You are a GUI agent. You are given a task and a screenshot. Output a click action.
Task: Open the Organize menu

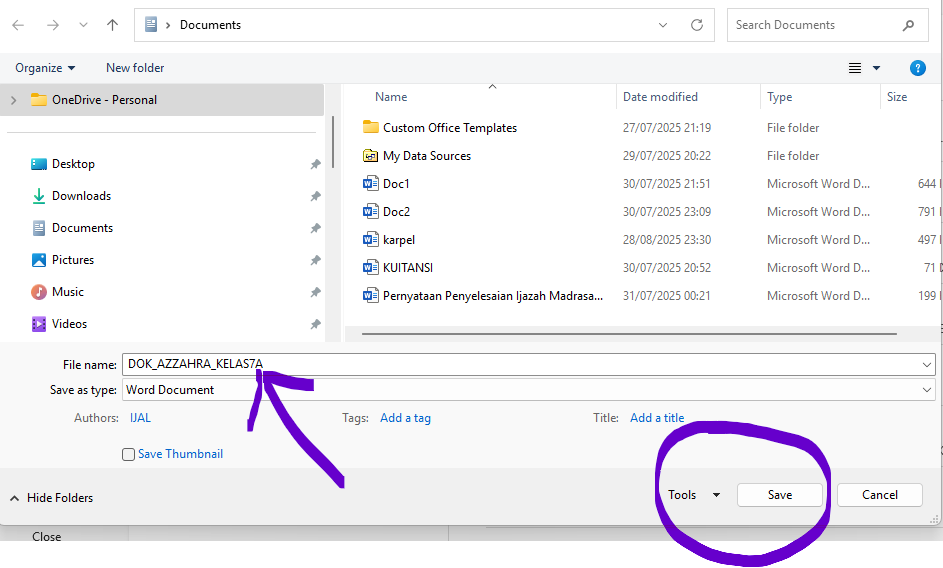click(x=45, y=68)
